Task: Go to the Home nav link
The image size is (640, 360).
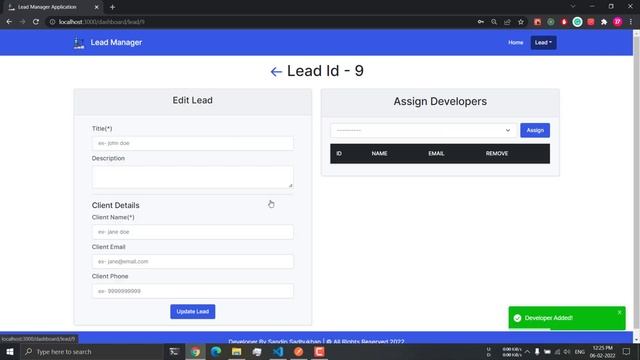Action: click(x=516, y=42)
